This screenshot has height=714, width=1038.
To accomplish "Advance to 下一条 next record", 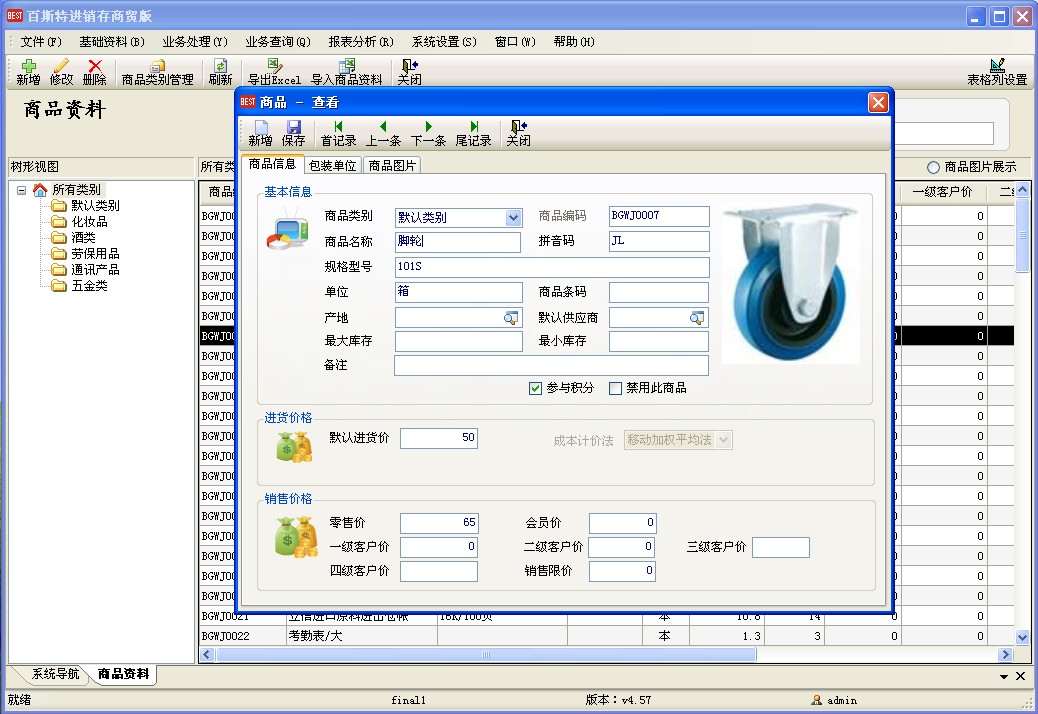I will point(428,133).
